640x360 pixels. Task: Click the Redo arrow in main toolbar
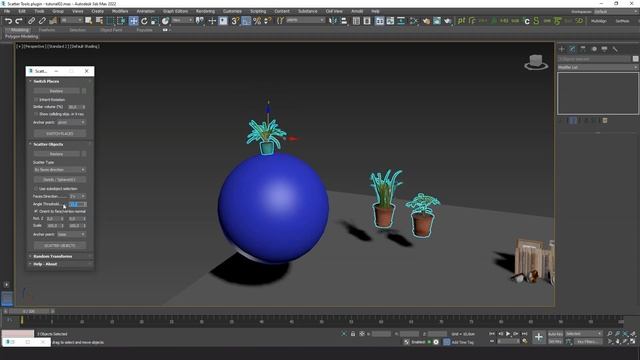coord(19,21)
